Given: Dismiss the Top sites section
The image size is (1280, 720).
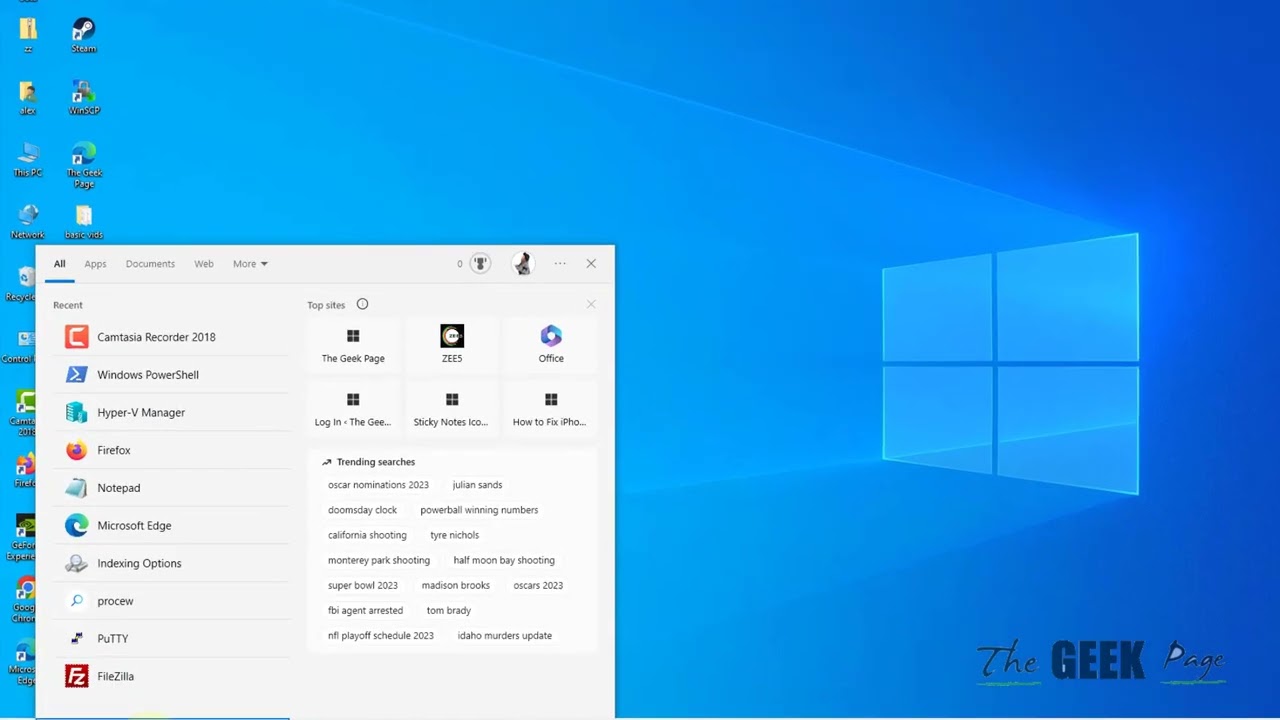Looking at the screenshot, I should point(591,304).
